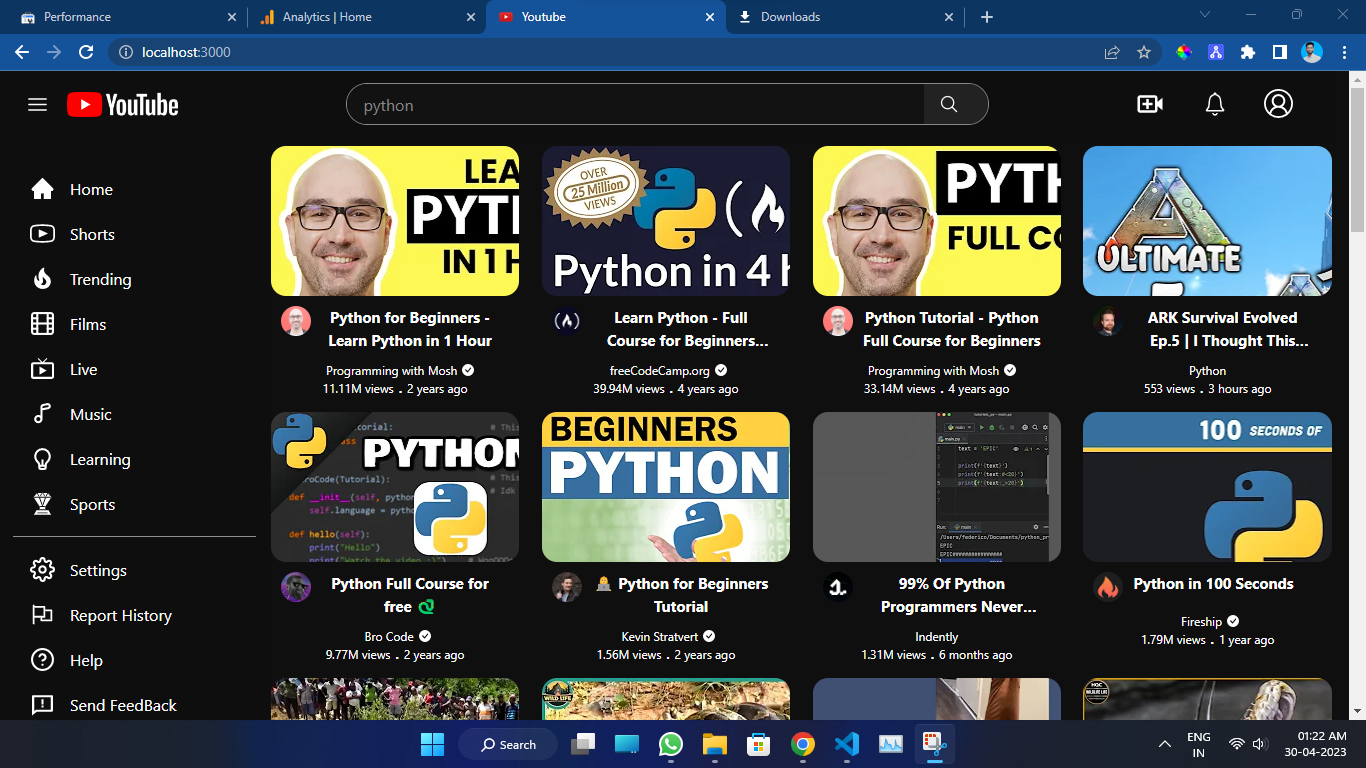The height and width of the screenshot is (768, 1366).
Task: Open Visual Studio Code from taskbar
Action: click(x=846, y=744)
